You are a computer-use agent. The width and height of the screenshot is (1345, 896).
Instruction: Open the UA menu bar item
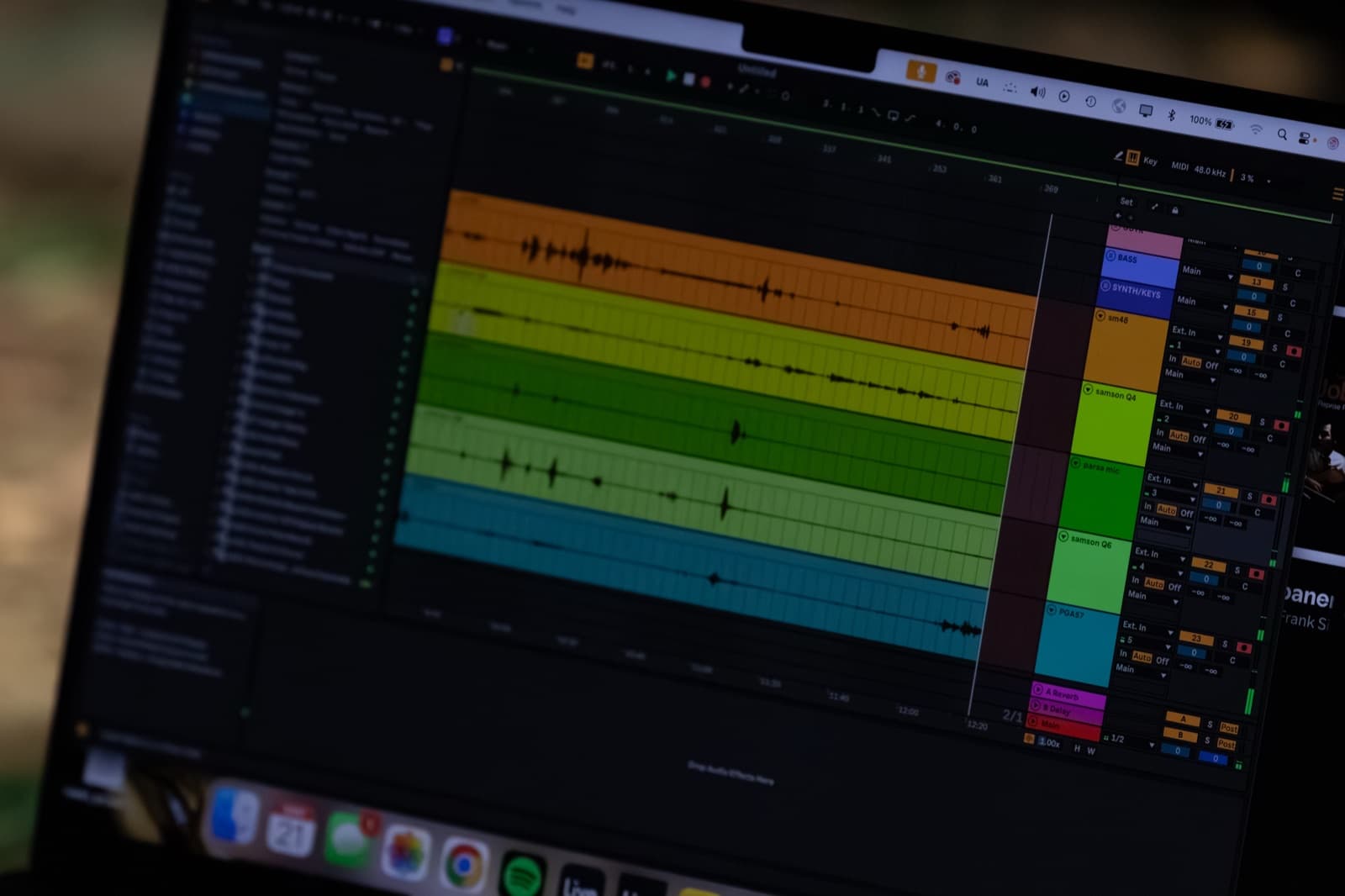pyautogui.click(x=982, y=82)
